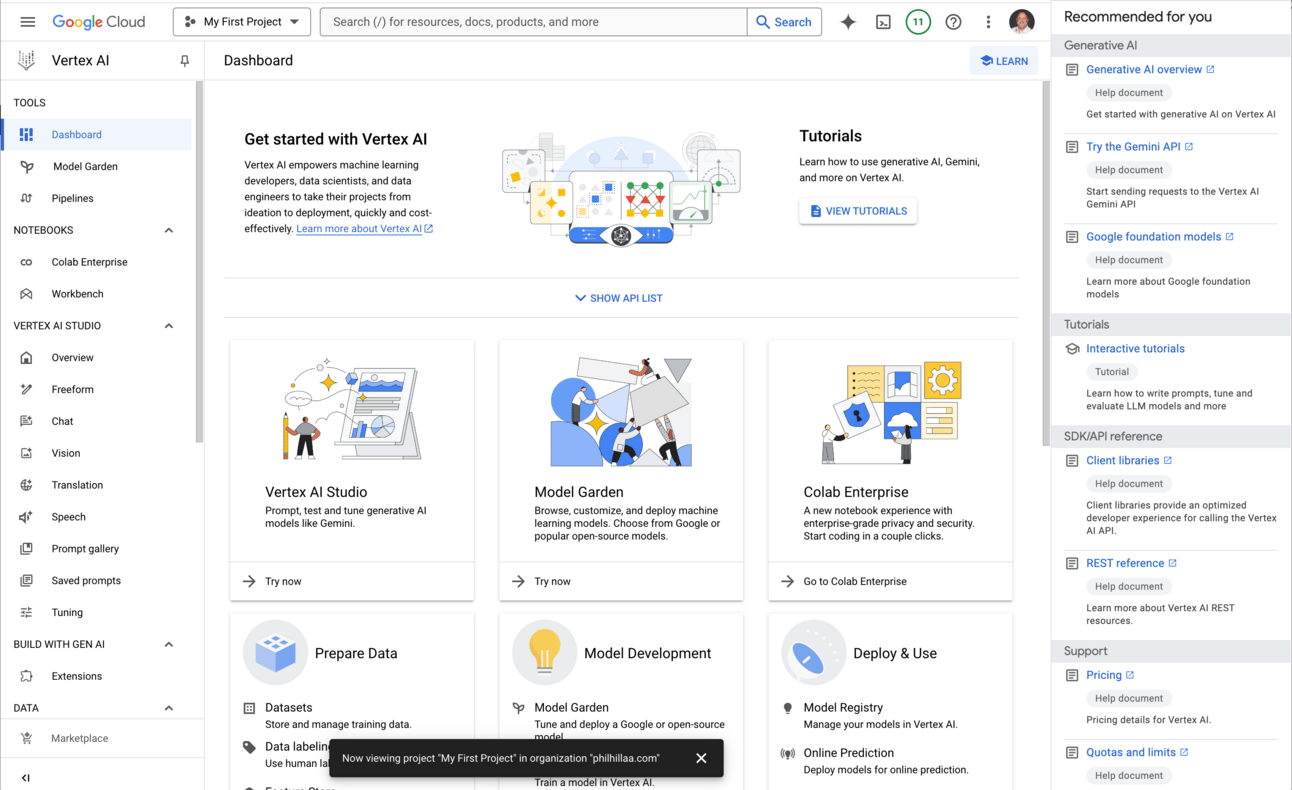Click the Prompt gallery icon

[26, 549]
